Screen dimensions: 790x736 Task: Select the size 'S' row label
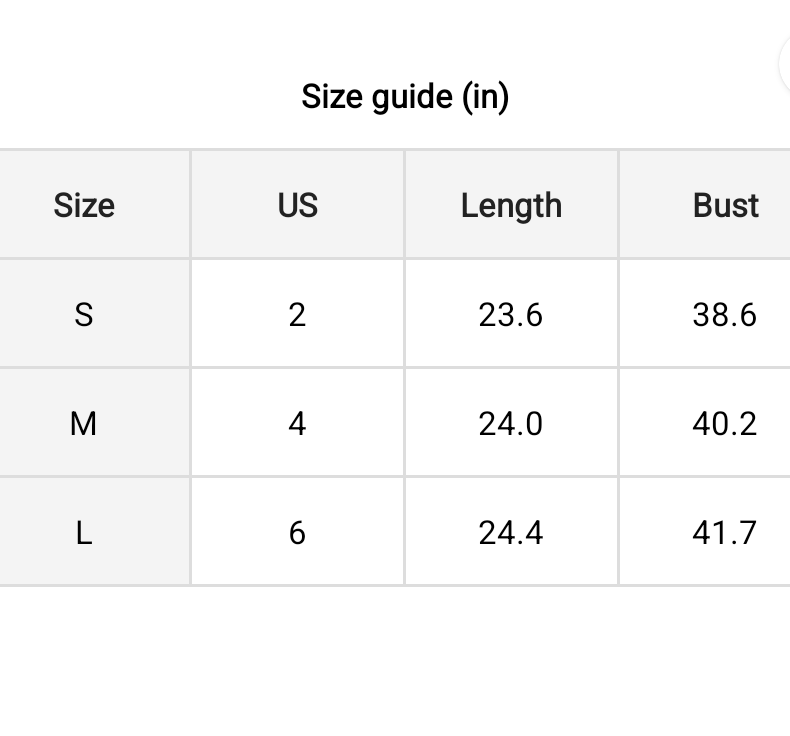(84, 315)
